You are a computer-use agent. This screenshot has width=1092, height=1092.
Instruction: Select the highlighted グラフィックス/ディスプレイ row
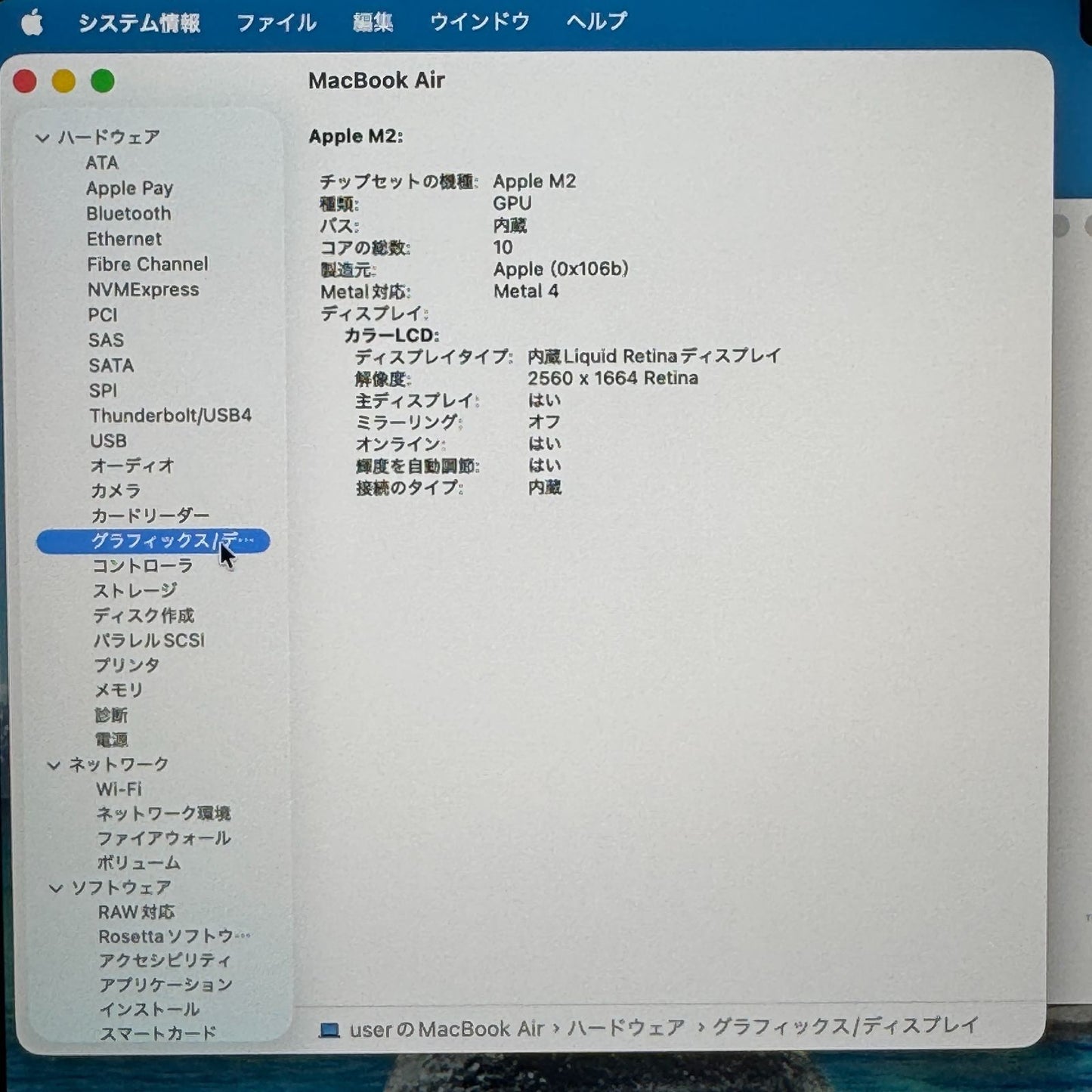tap(153, 541)
